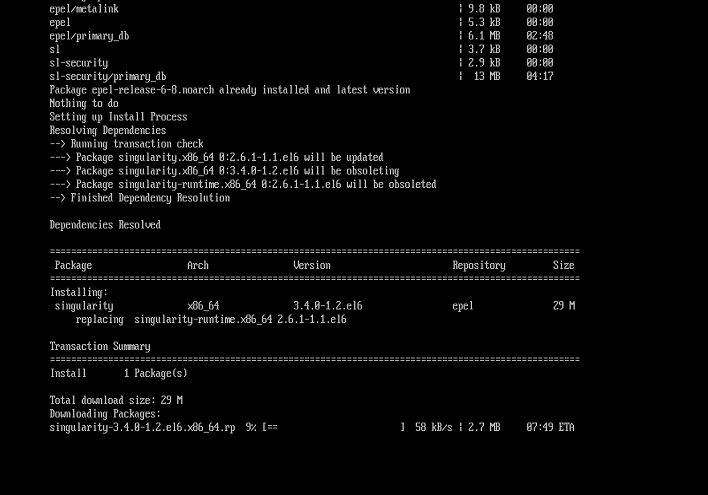Click the '2.7 MB' downloaded amount

click(x=484, y=428)
